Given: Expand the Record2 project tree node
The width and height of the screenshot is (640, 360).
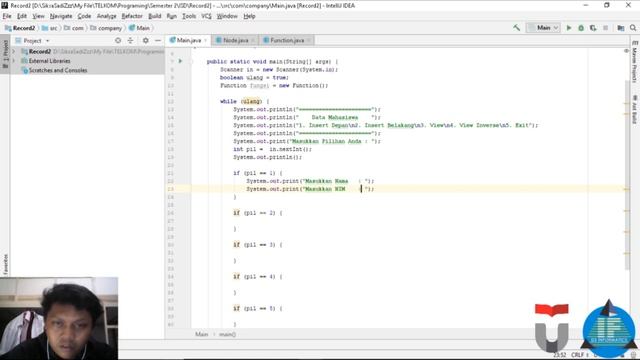Looking at the screenshot, I should click(x=14, y=51).
